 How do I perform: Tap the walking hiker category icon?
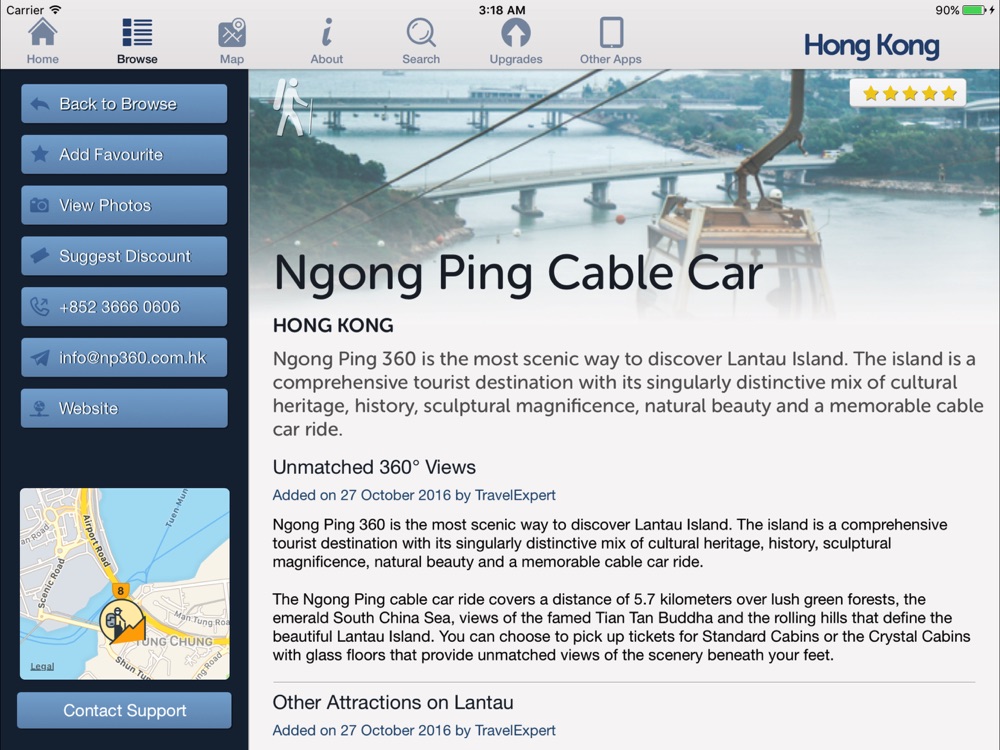(291, 107)
